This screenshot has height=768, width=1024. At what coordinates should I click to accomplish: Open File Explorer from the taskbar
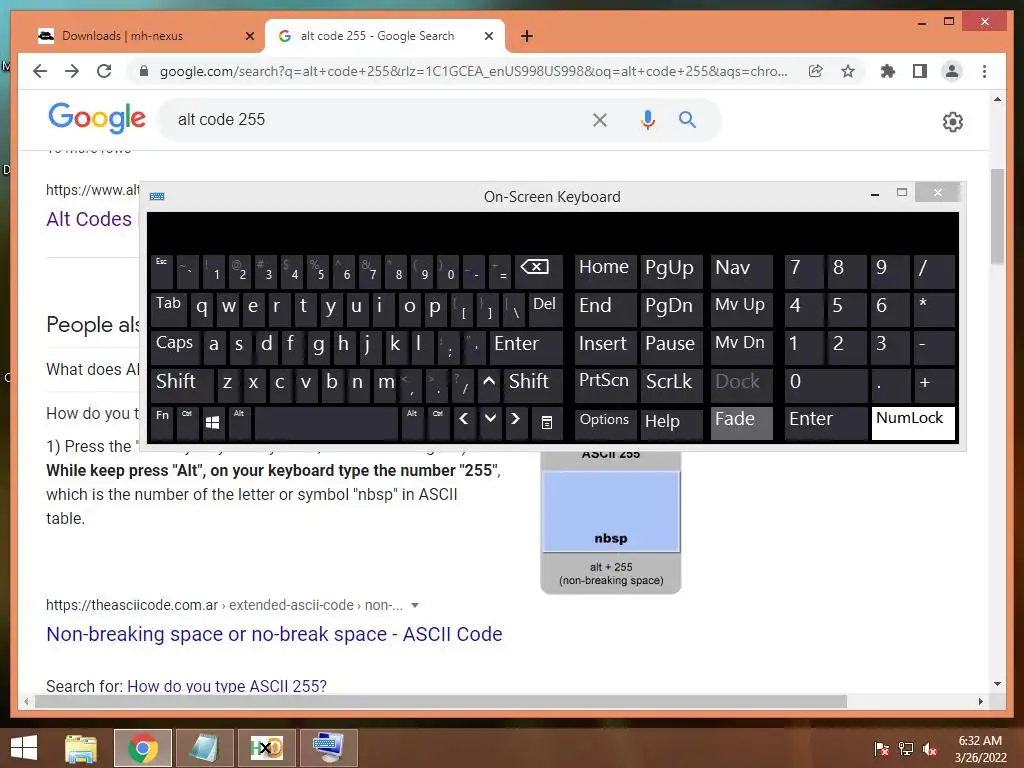coord(81,748)
